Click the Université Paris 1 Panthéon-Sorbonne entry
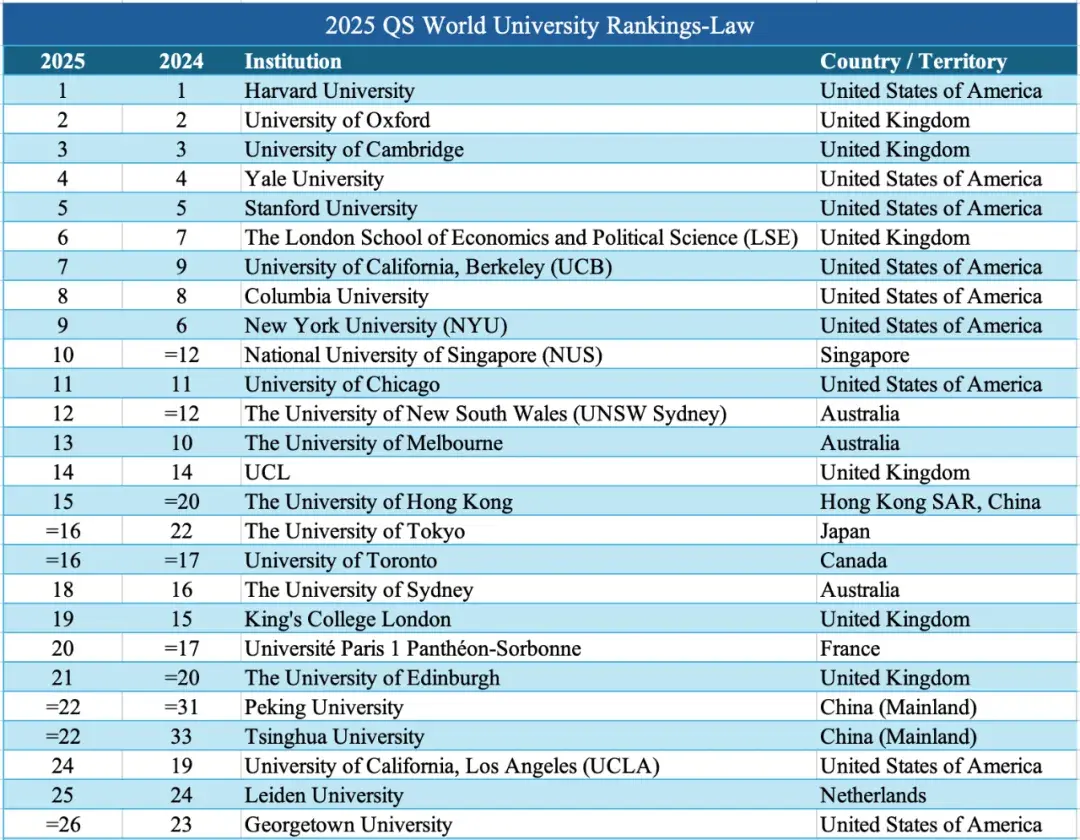1080x840 pixels. (x=412, y=648)
